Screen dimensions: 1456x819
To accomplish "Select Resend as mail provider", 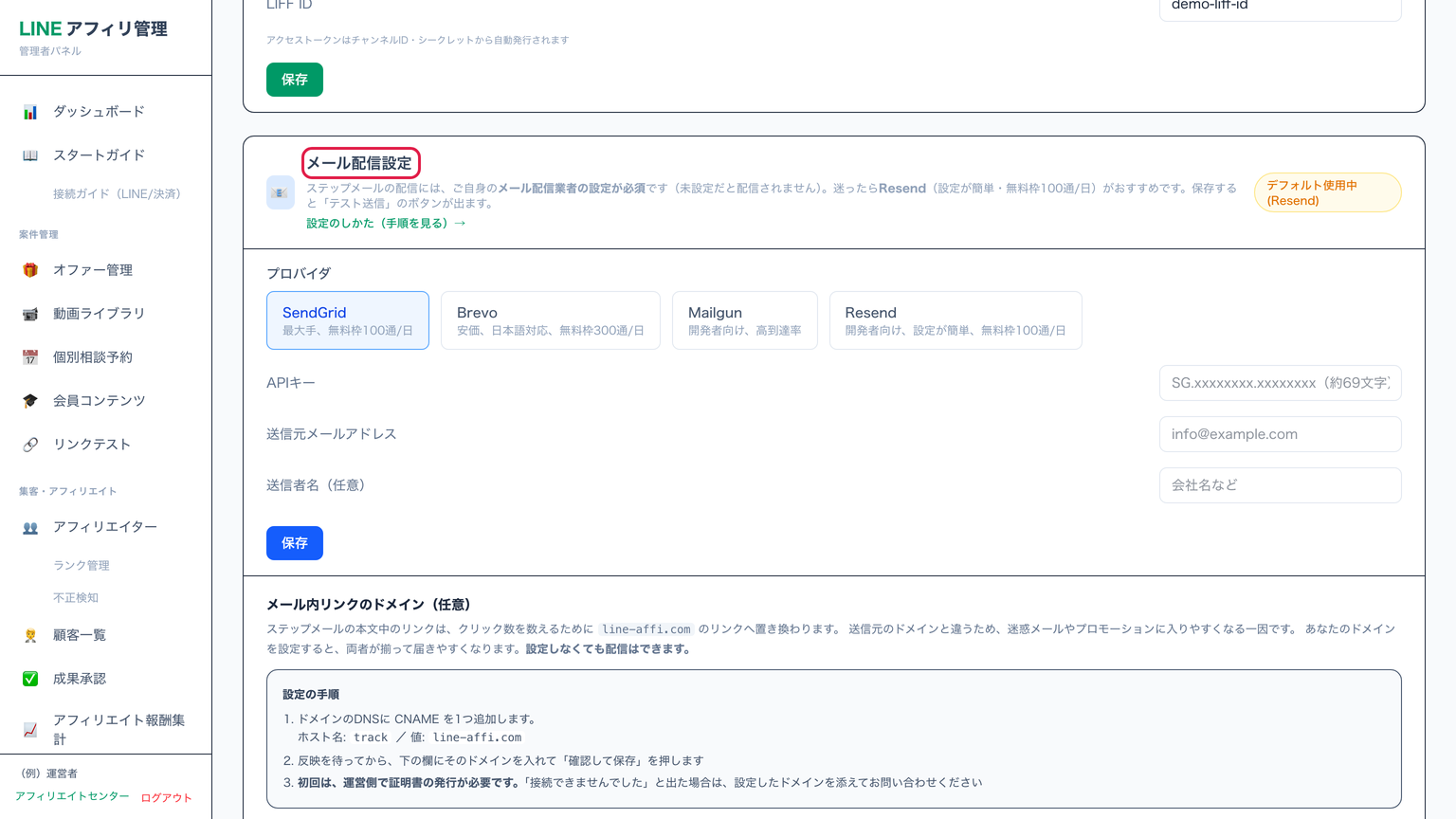I will click(x=955, y=320).
